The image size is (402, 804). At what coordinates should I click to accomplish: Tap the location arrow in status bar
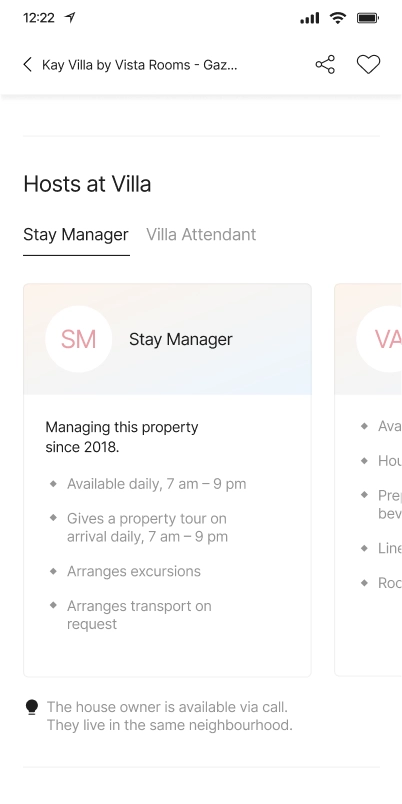click(x=70, y=17)
